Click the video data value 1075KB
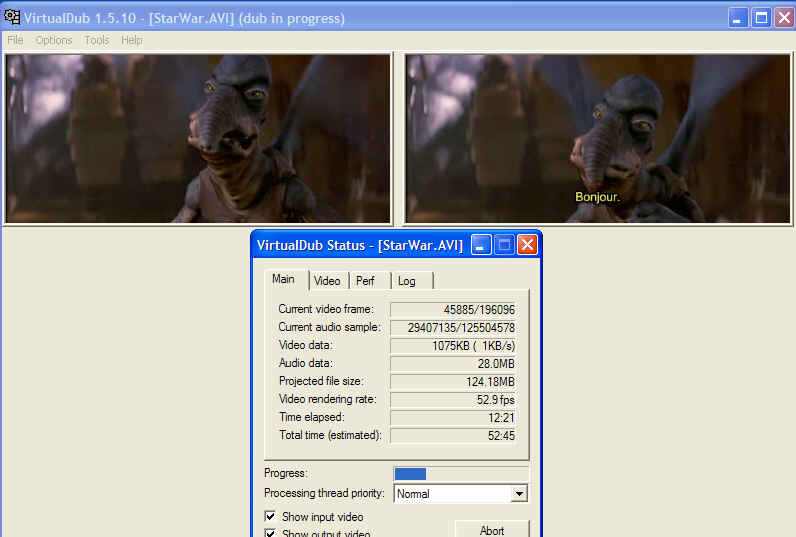The height and width of the screenshot is (537, 796). (x=453, y=346)
